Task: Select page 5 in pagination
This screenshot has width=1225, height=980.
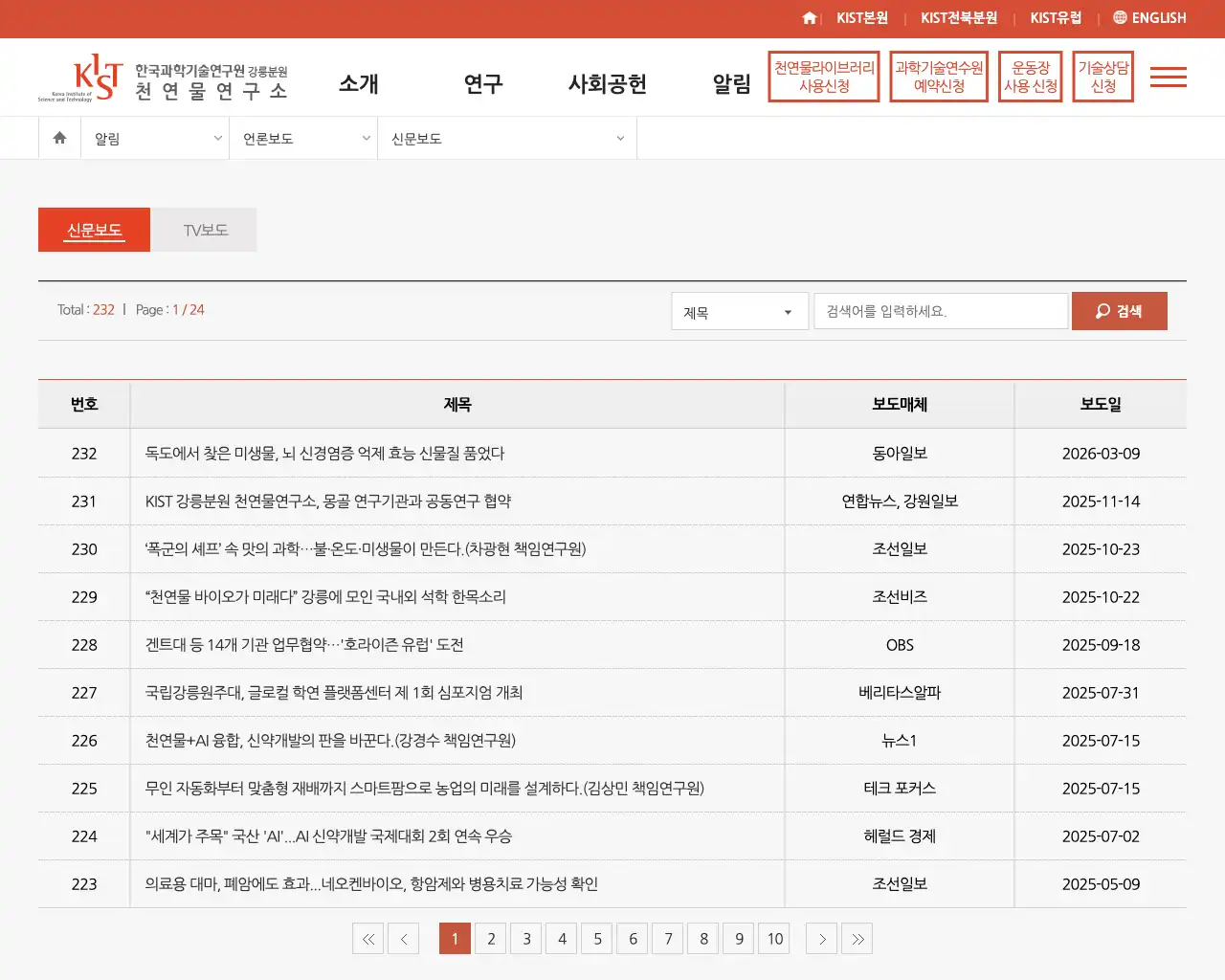Action: point(596,939)
